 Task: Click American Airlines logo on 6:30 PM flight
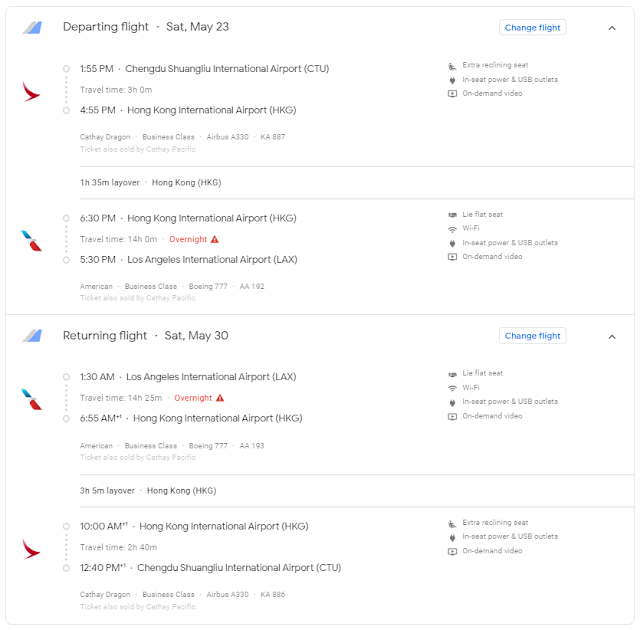(x=32, y=240)
